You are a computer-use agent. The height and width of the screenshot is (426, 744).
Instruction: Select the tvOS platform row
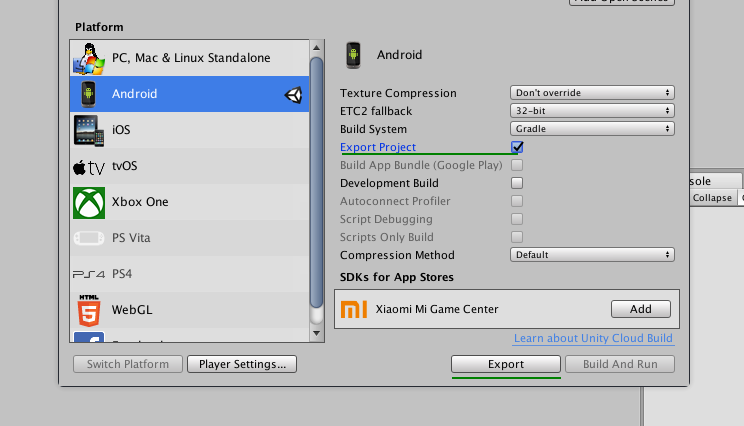(189, 166)
